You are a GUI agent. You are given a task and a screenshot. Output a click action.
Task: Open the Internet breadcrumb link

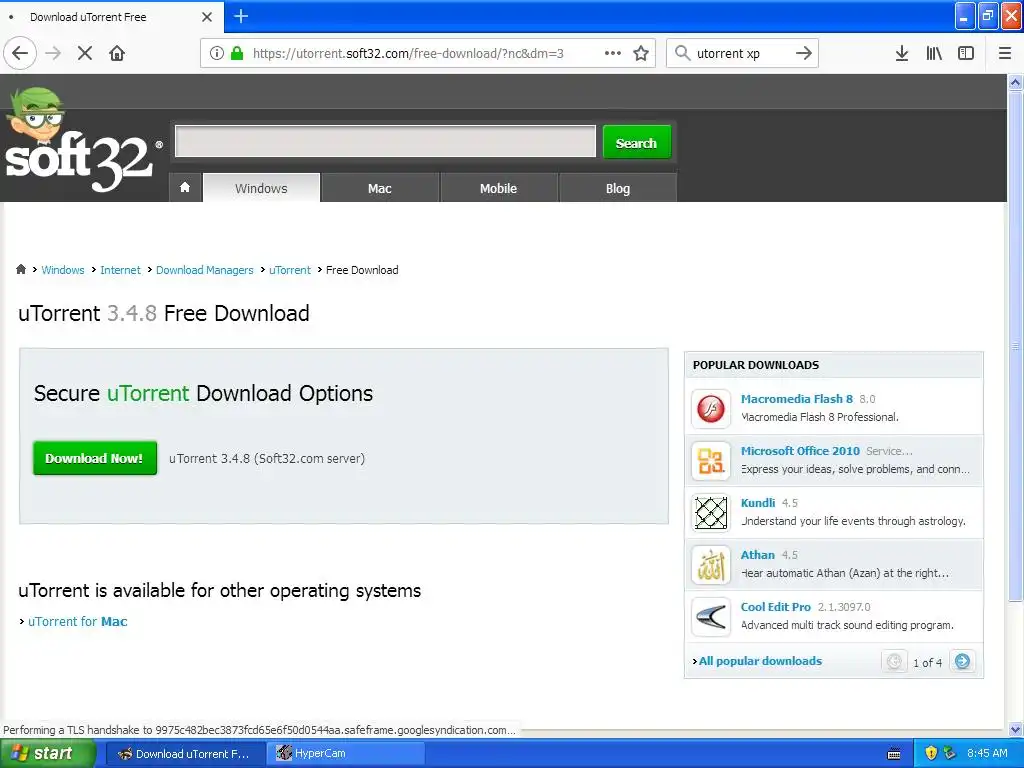(x=120, y=270)
